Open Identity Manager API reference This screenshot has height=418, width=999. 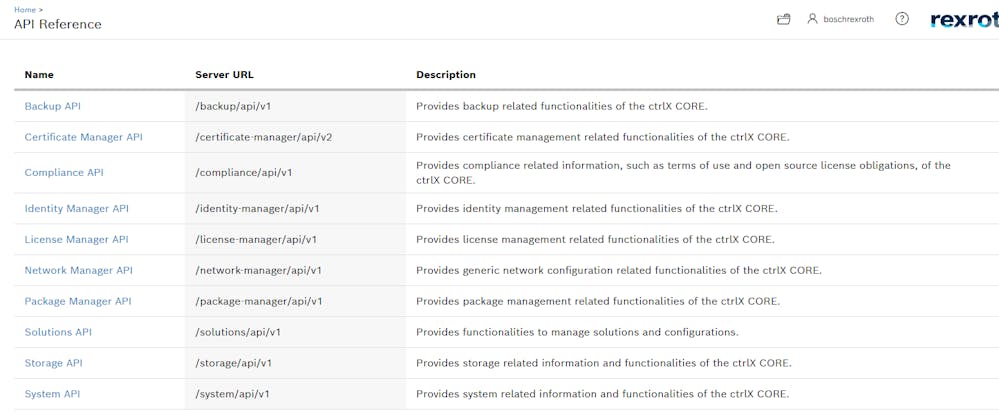(76, 209)
